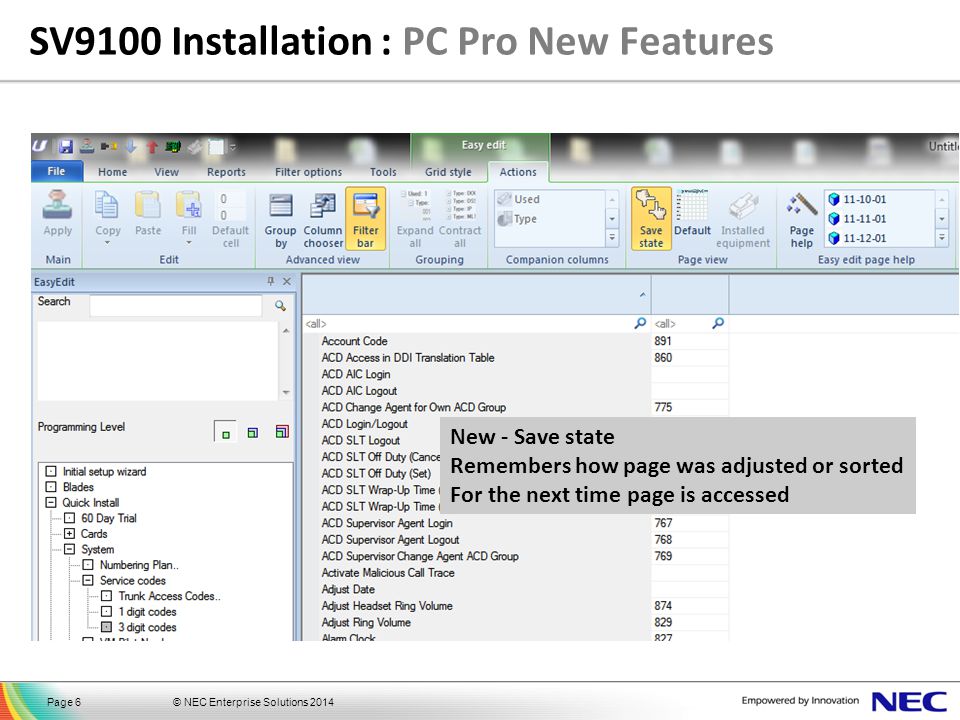Open the 11-11-01 help page

tap(858, 219)
